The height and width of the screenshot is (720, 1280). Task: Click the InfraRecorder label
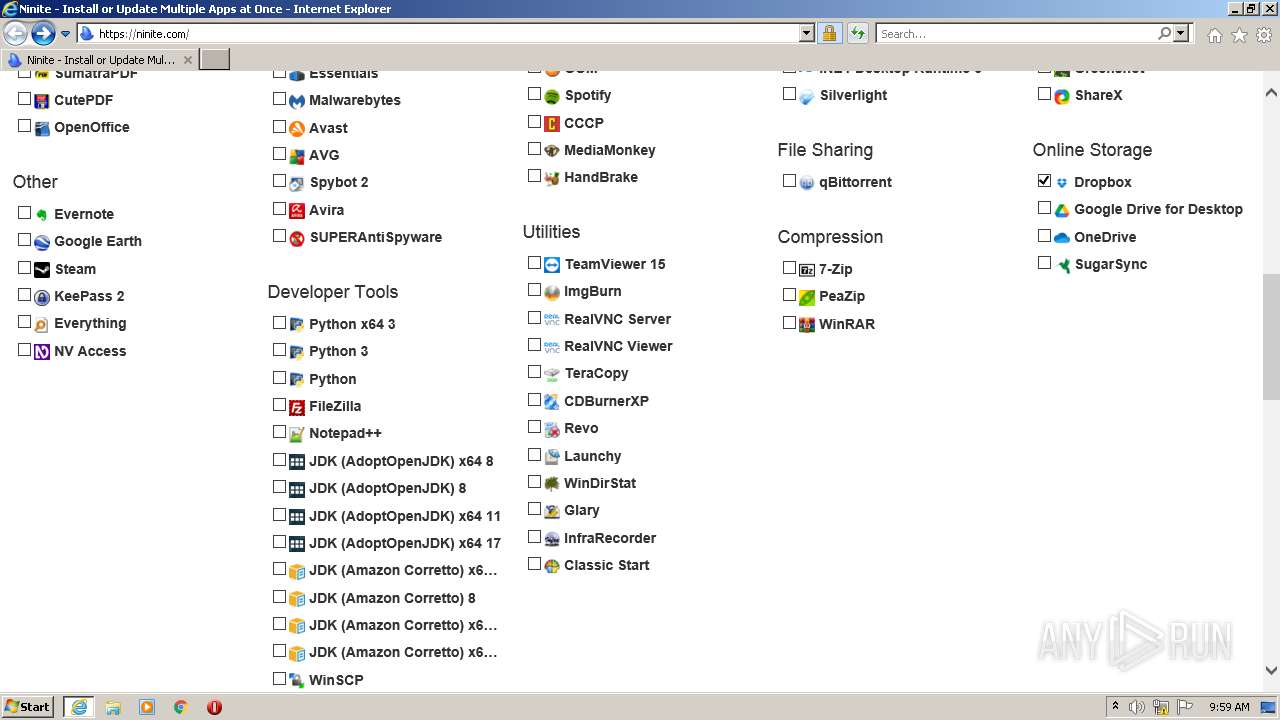609,538
